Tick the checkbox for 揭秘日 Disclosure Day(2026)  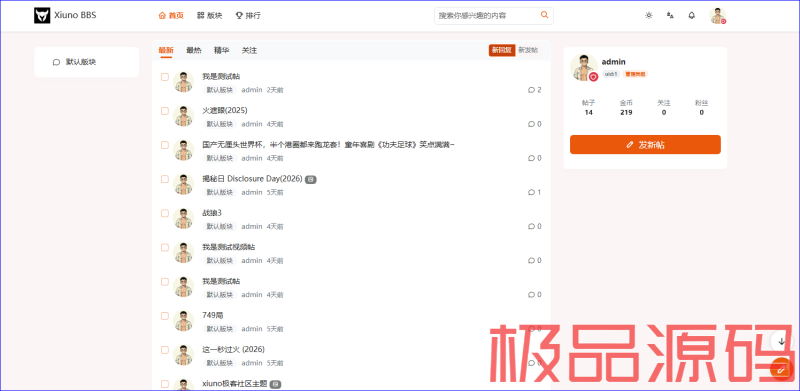click(x=165, y=179)
